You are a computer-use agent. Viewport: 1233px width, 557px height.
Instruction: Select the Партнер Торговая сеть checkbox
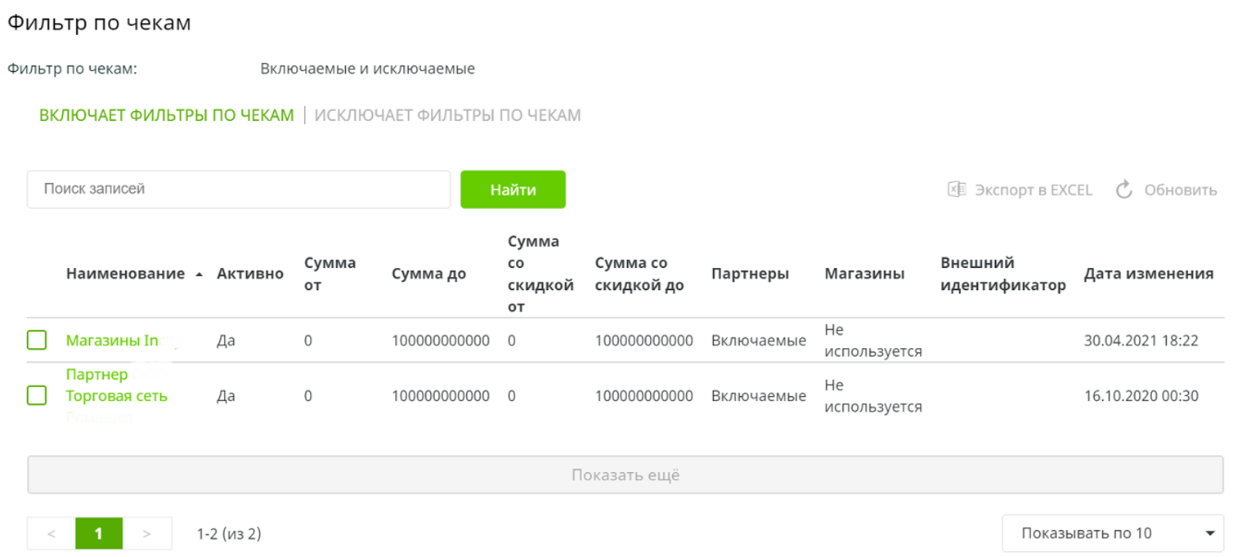(37, 396)
